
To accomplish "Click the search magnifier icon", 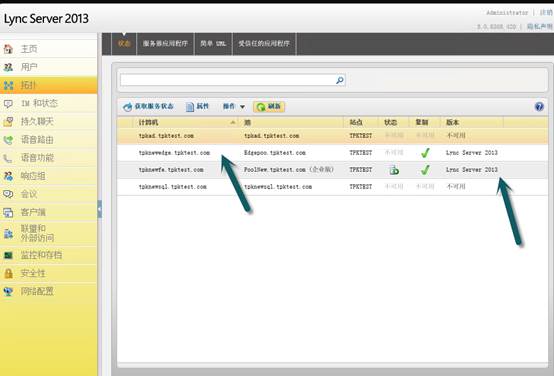I will pyautogui.click(x=340, y=80).
